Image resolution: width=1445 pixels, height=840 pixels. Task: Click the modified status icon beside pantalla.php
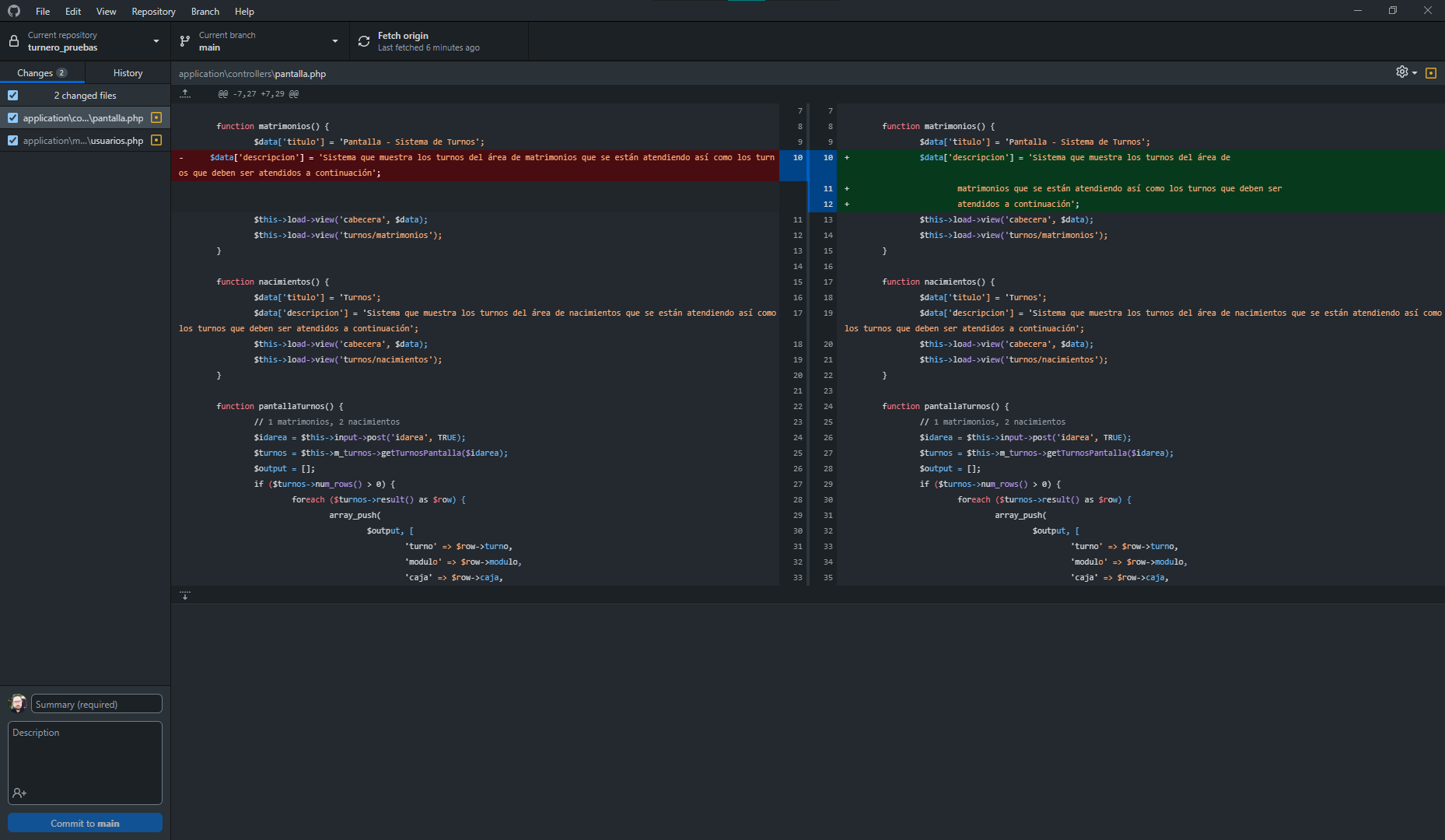click(x=156, y=117)
